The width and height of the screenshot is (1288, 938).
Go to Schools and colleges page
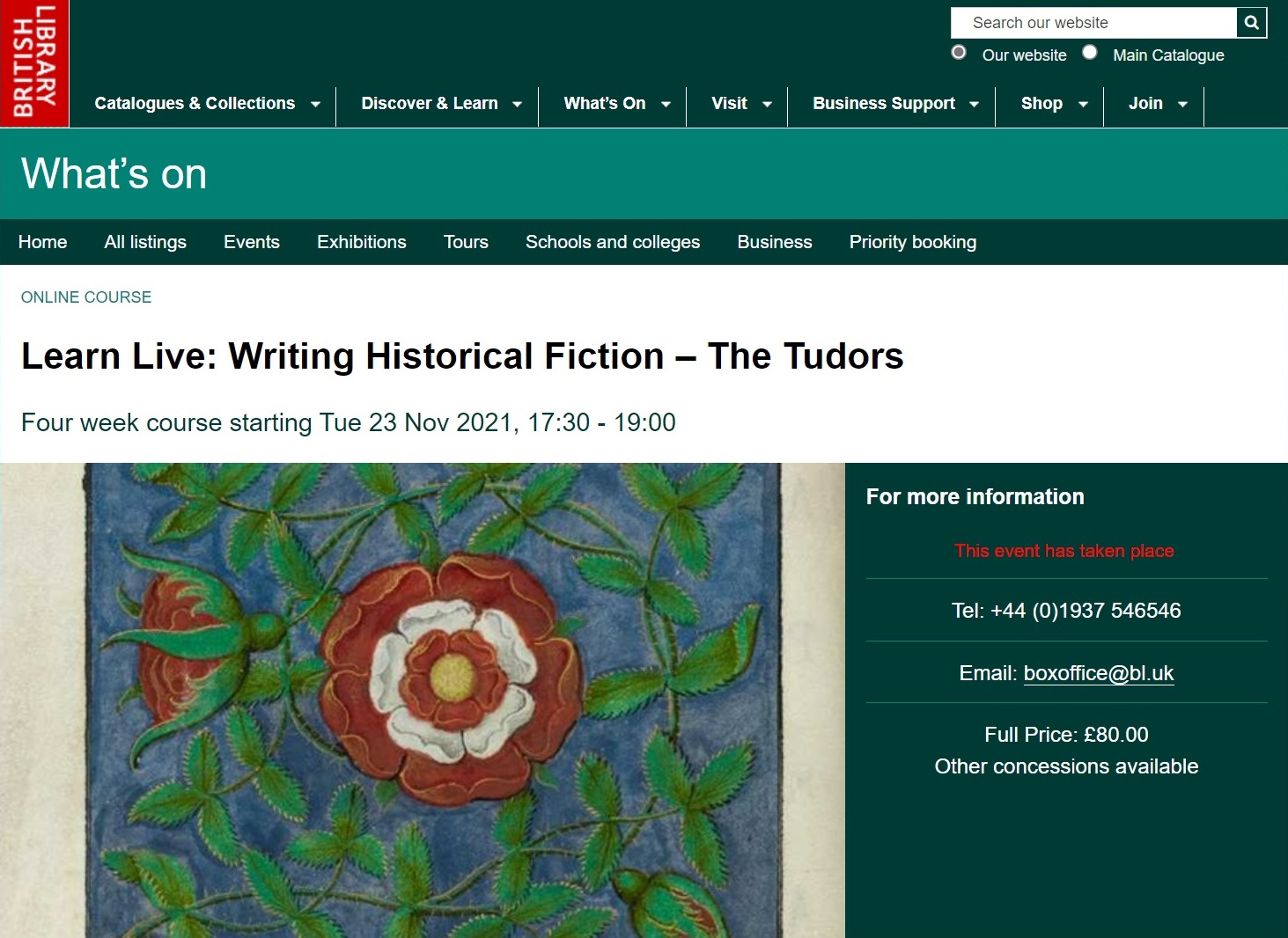point(612,242)
